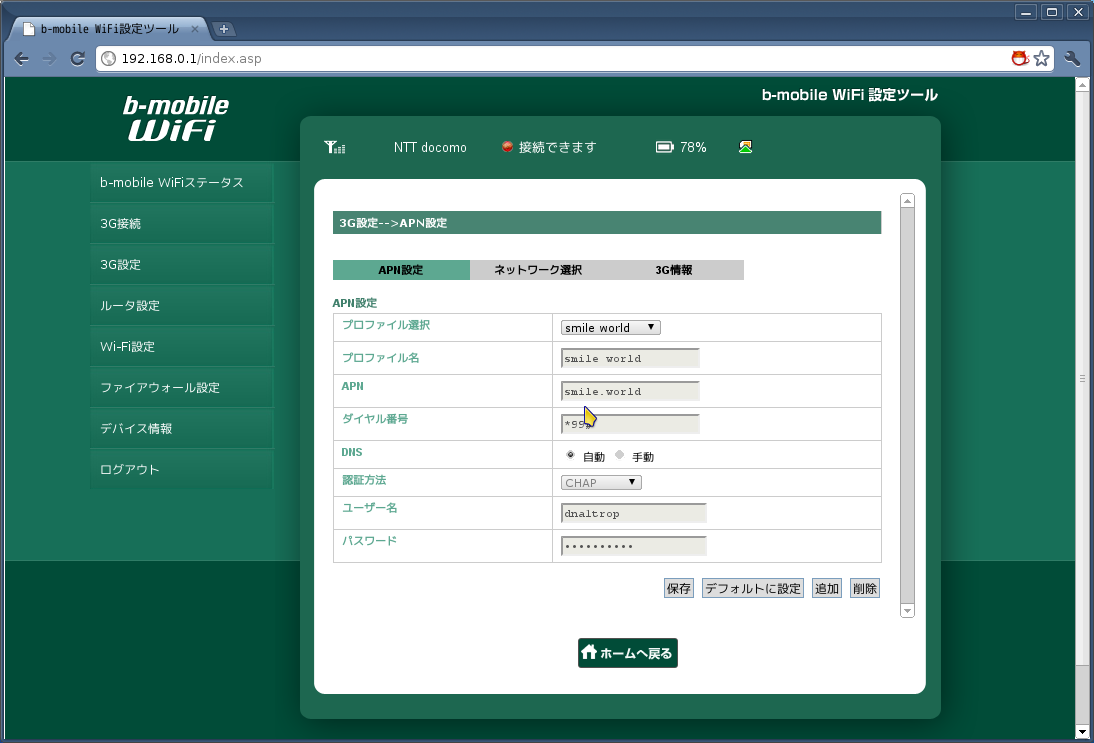The width and height of the screenshot is (1094, 743).
Task: Click the 削除 button
Action: tap(864, 588)
